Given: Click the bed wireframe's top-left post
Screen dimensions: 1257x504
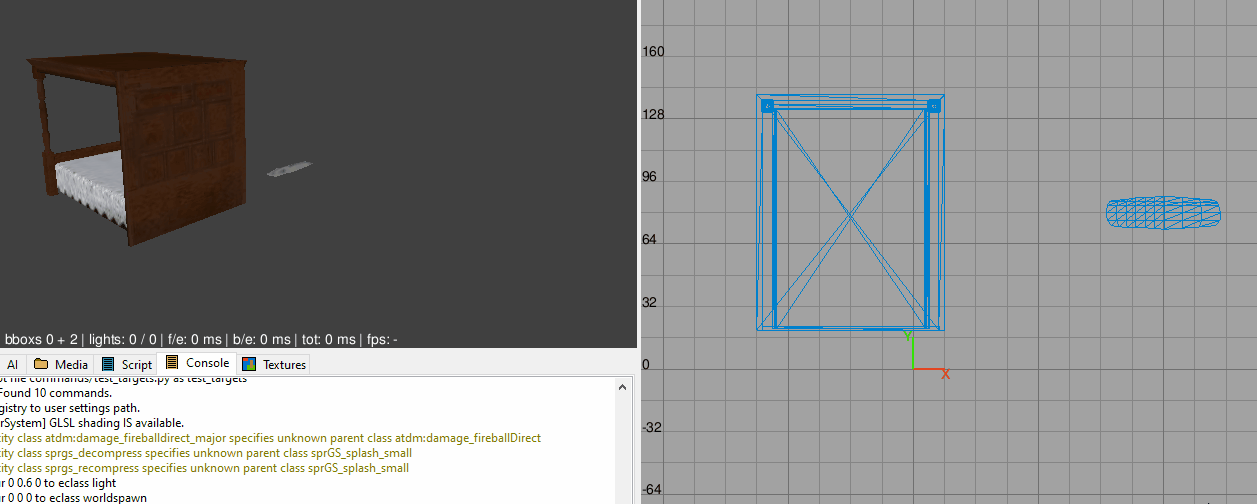Looking at the screenshot, I should click(x=767, y=105).
